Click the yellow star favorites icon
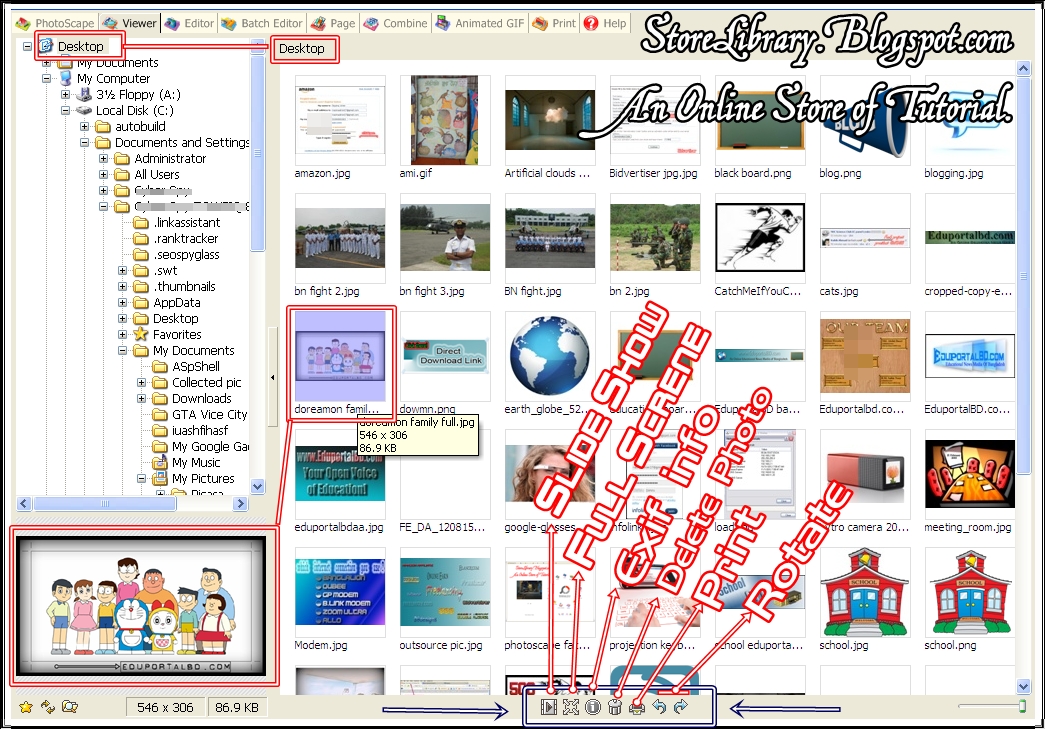Screen dimensions: 1045x729 point(25,707)
